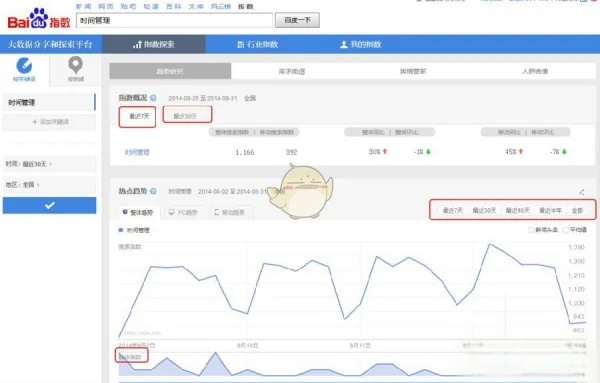The width and height of the screenshot is (600, 383).
Task: Click the 392 mobile search index value
Action: click(x=291, y=152)
